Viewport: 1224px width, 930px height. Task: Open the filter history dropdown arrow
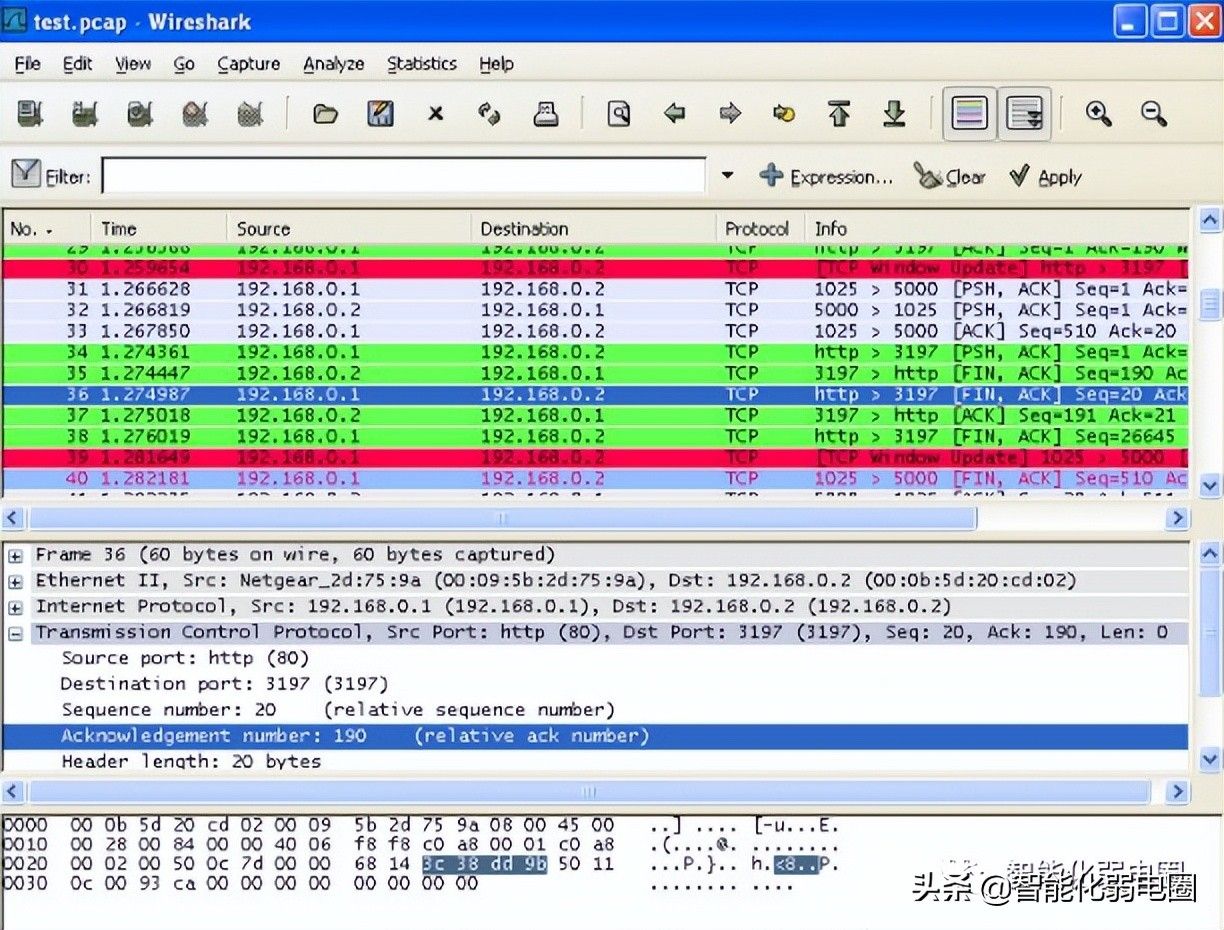click(727, 176)
